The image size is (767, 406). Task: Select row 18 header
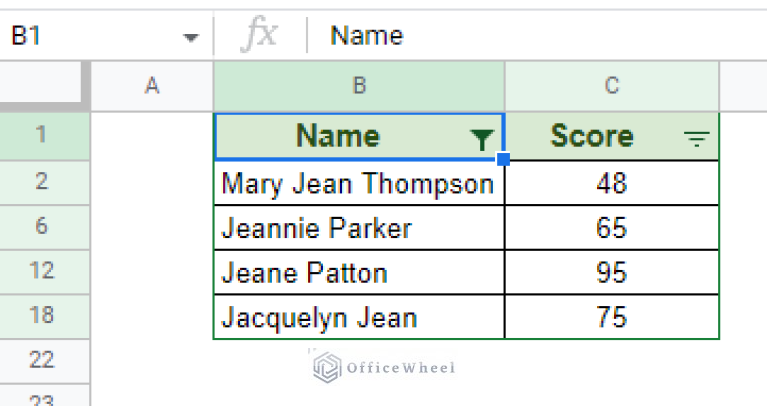point(41,317)
